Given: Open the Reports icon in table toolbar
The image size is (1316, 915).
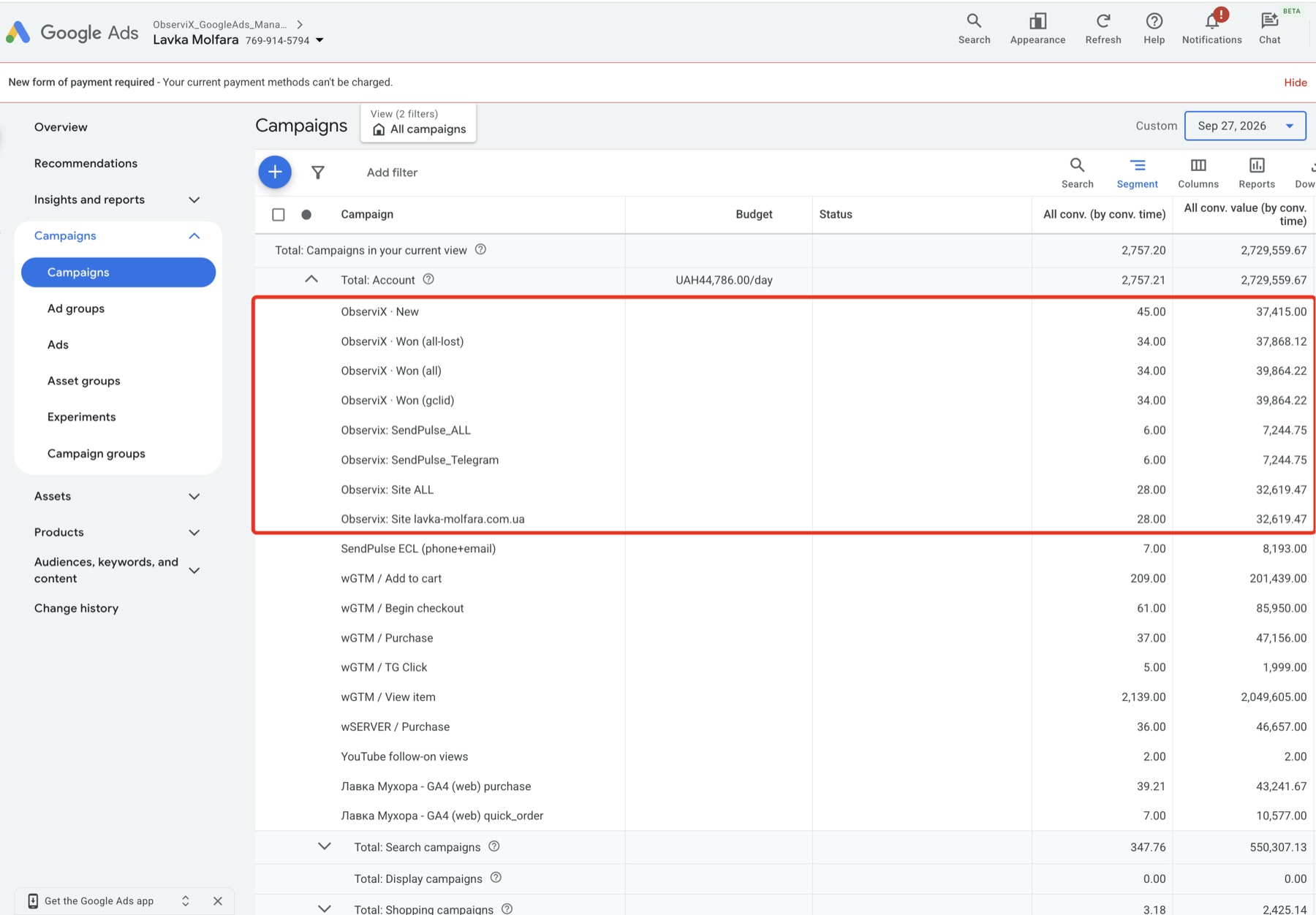Looking at the screenshot, I should point(1257,173).
